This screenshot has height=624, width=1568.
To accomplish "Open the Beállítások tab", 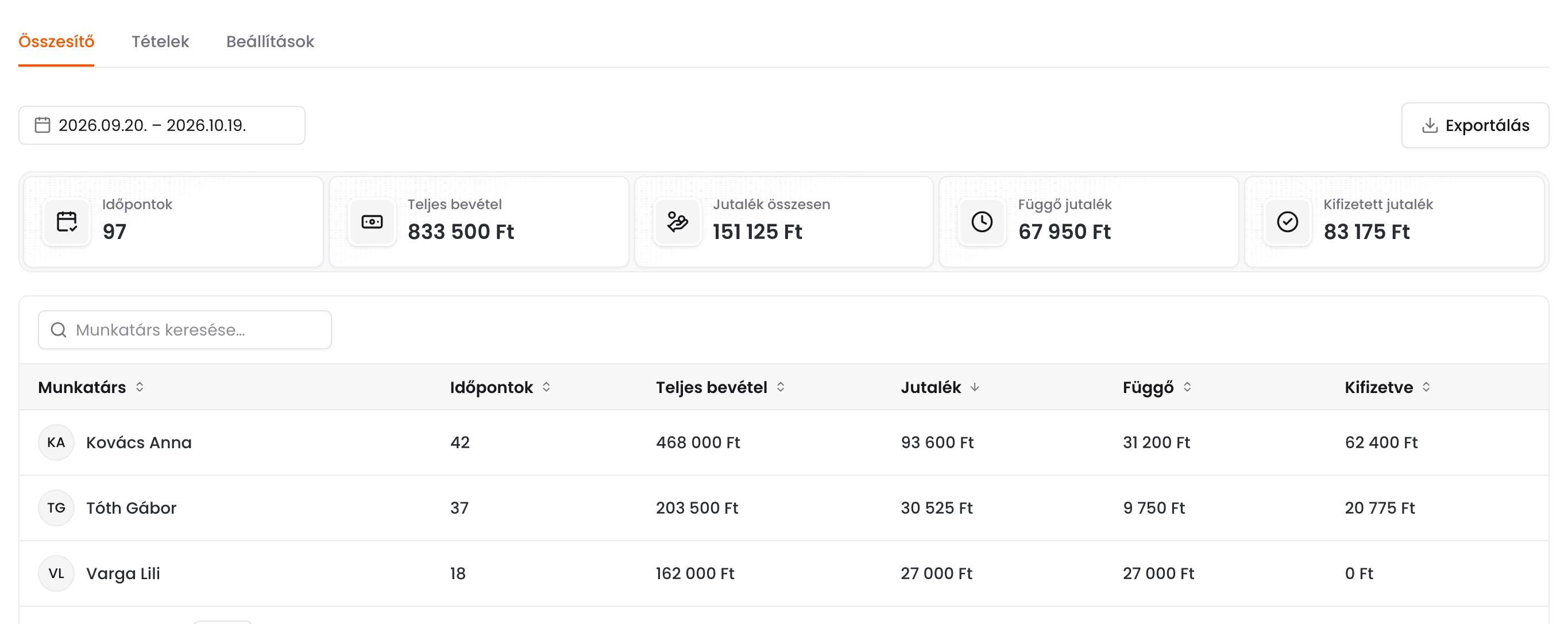I will pos(271,41).
